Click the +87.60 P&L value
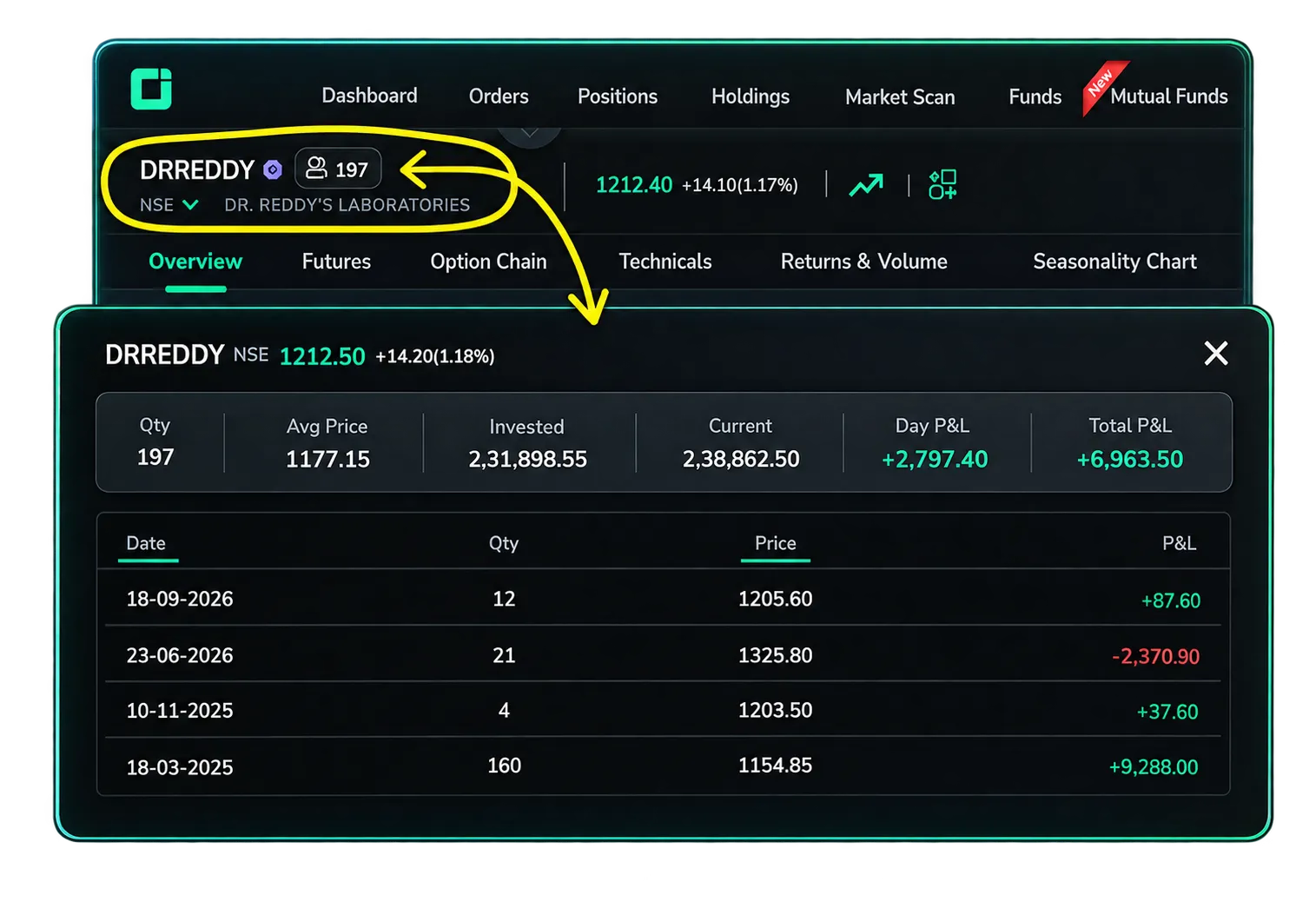The height and width of the screenshot is (902, 1316). tap(1170, 600)
